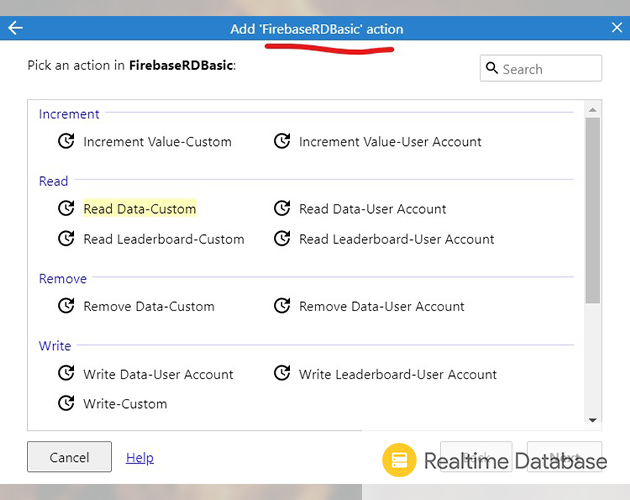Select the Write Data-User Account icon
Viewport: 630px width, 500px height.
(66, 374)
